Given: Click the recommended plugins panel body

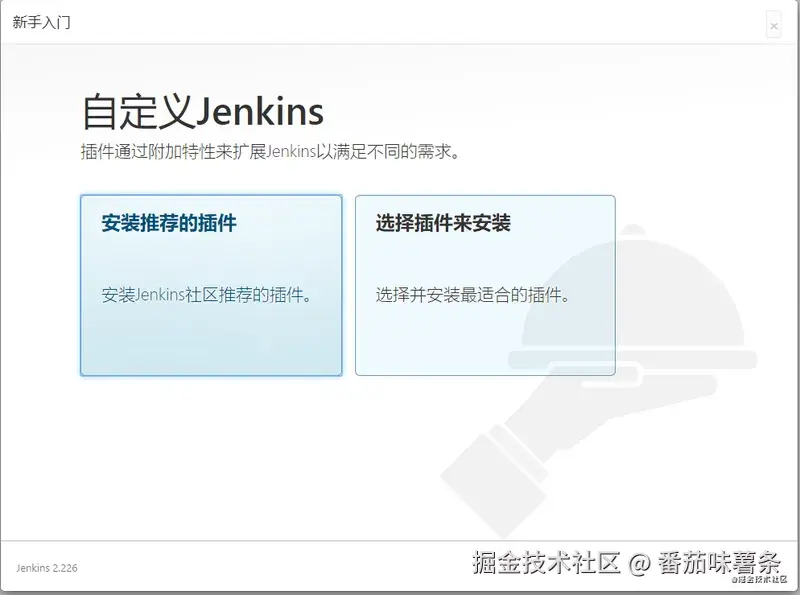Looking at the screenshot, I should coord(211,330).
